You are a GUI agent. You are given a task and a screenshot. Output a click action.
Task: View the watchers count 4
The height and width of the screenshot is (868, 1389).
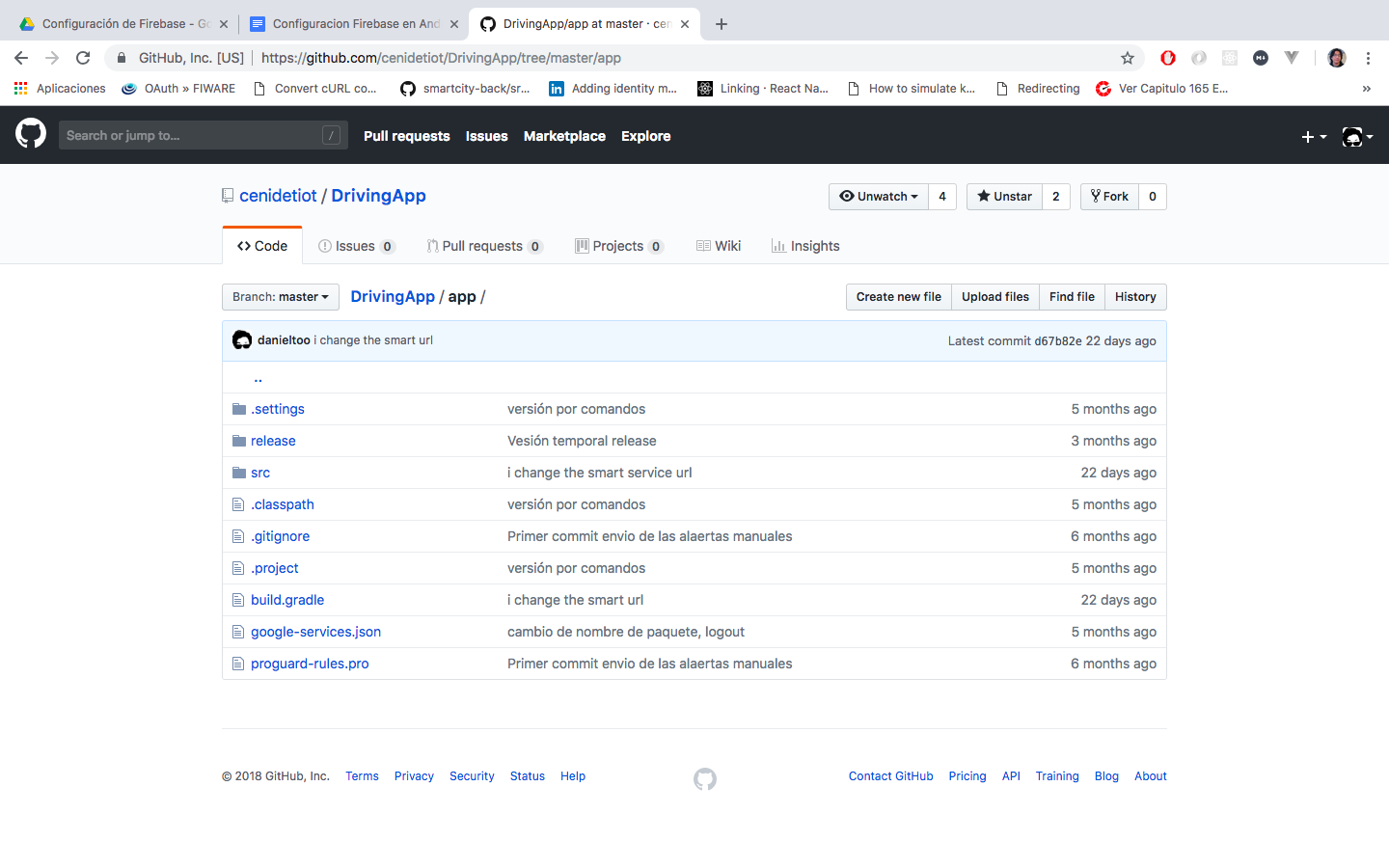(942, 197)
